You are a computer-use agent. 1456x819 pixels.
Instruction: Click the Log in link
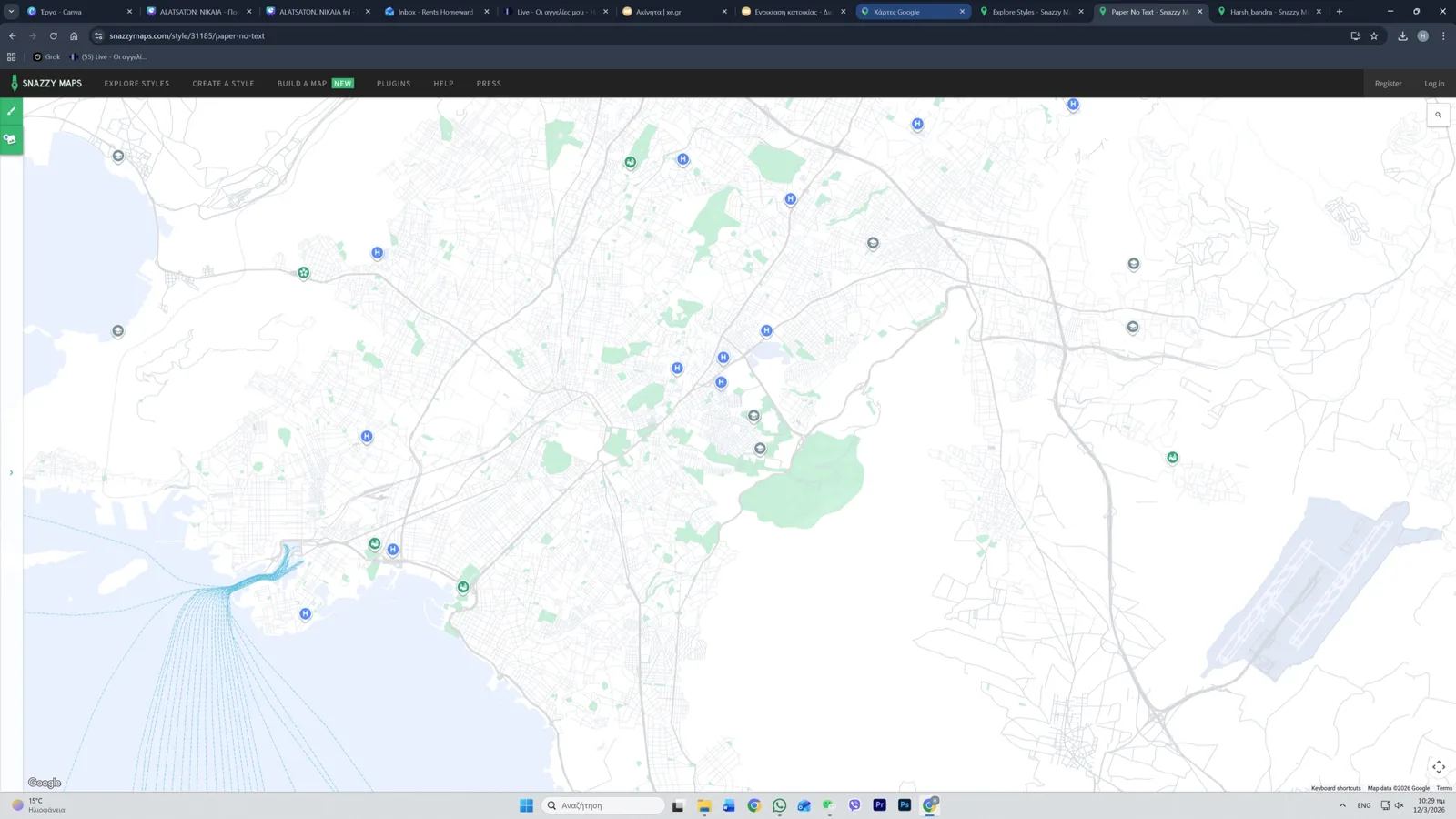coord(1434,84)
